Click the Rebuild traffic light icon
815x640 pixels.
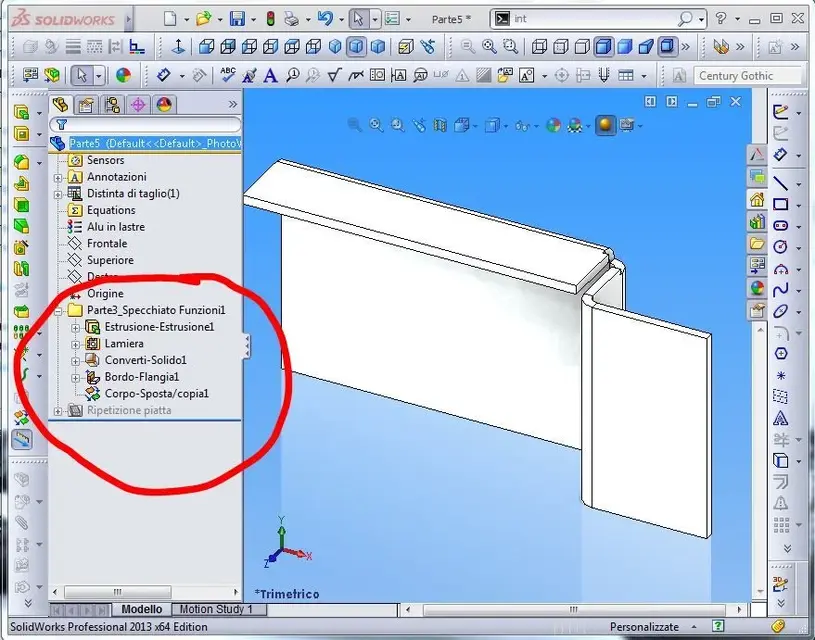(x=269, y=19)
